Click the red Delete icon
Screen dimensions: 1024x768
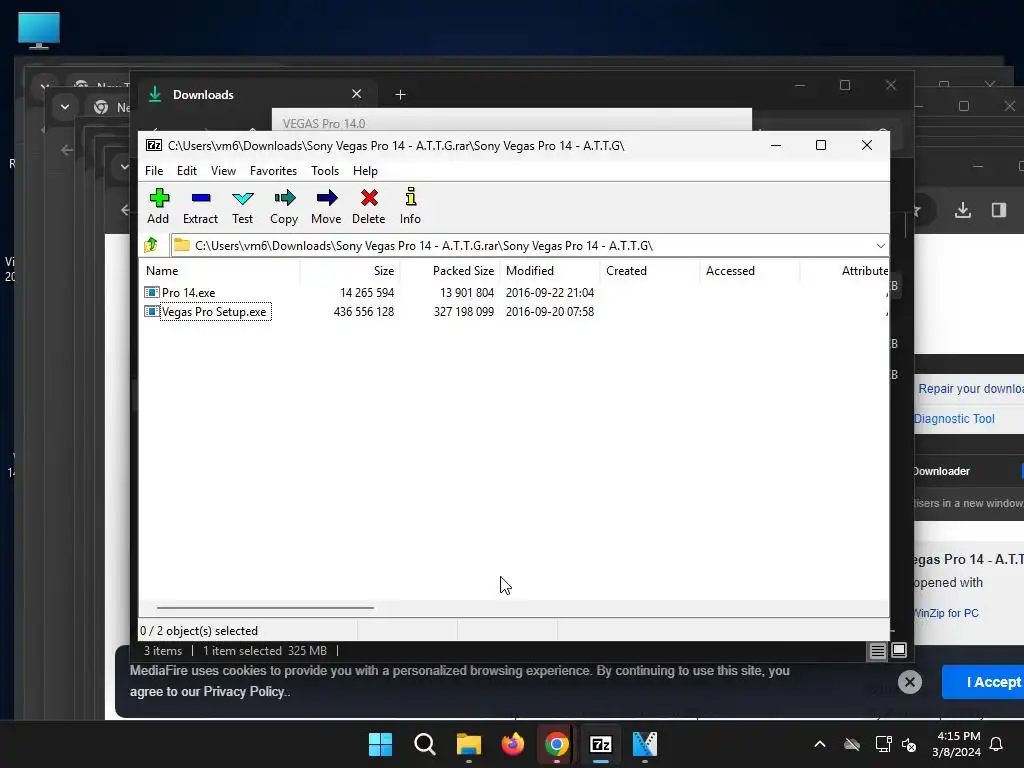click(x=369, y=198)
